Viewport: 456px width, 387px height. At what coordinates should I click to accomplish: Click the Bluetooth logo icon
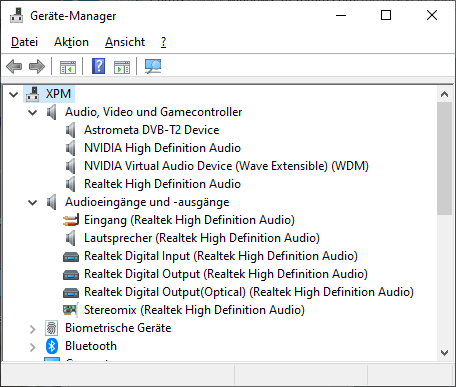pyautogui.click(x=52, y=346)
